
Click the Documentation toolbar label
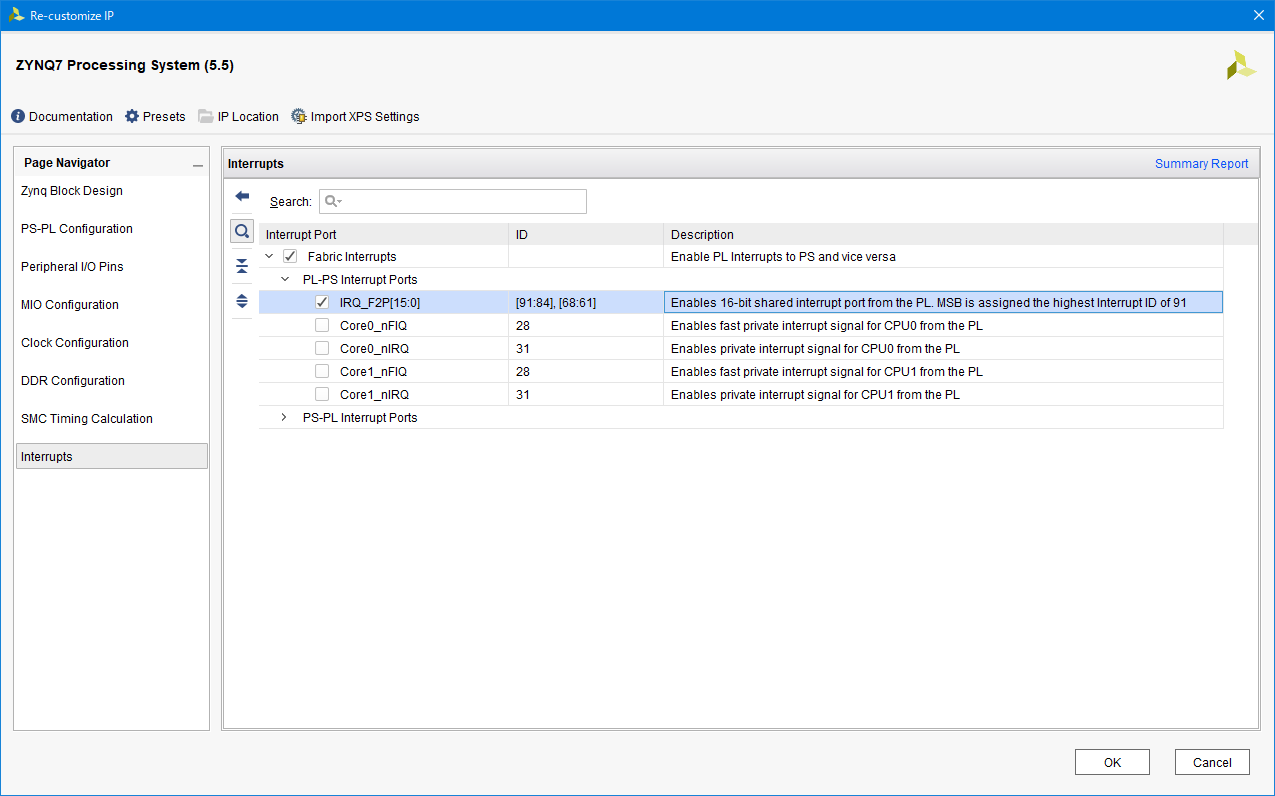click(71, 117)
